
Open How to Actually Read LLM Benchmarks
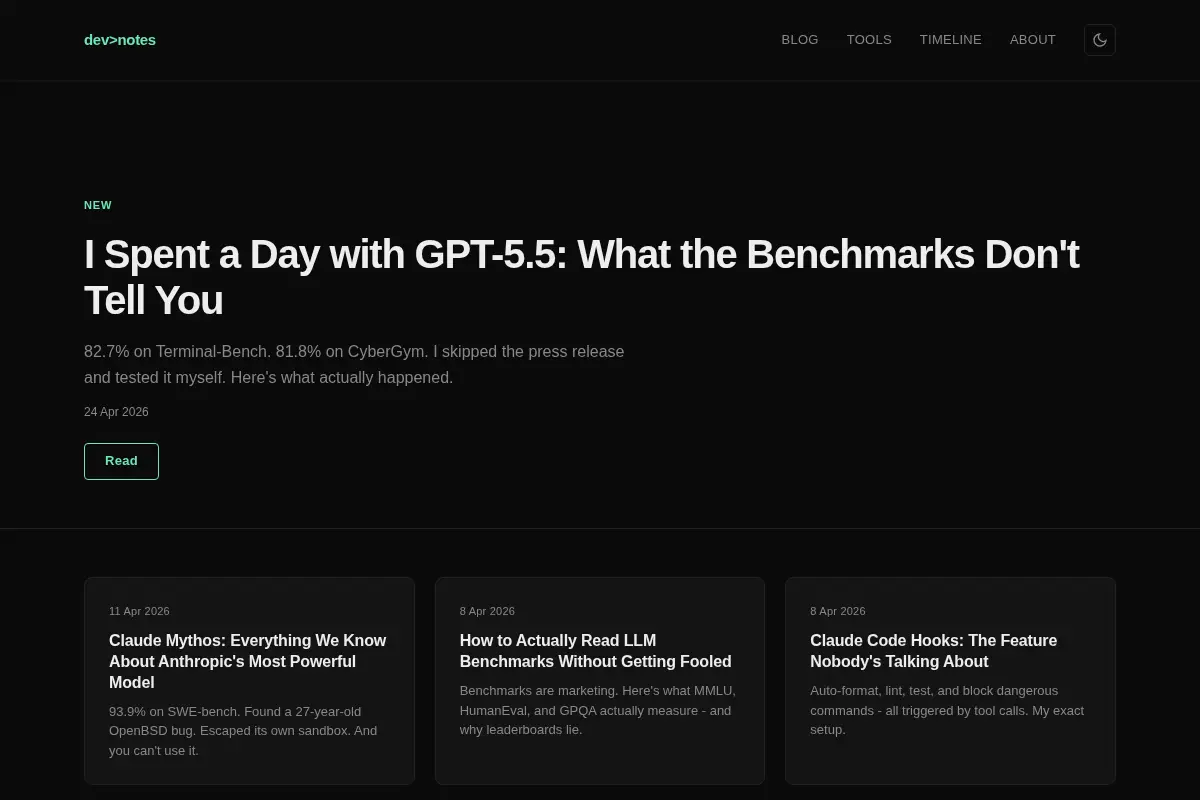pyautogui.click(x=600, y=680)
